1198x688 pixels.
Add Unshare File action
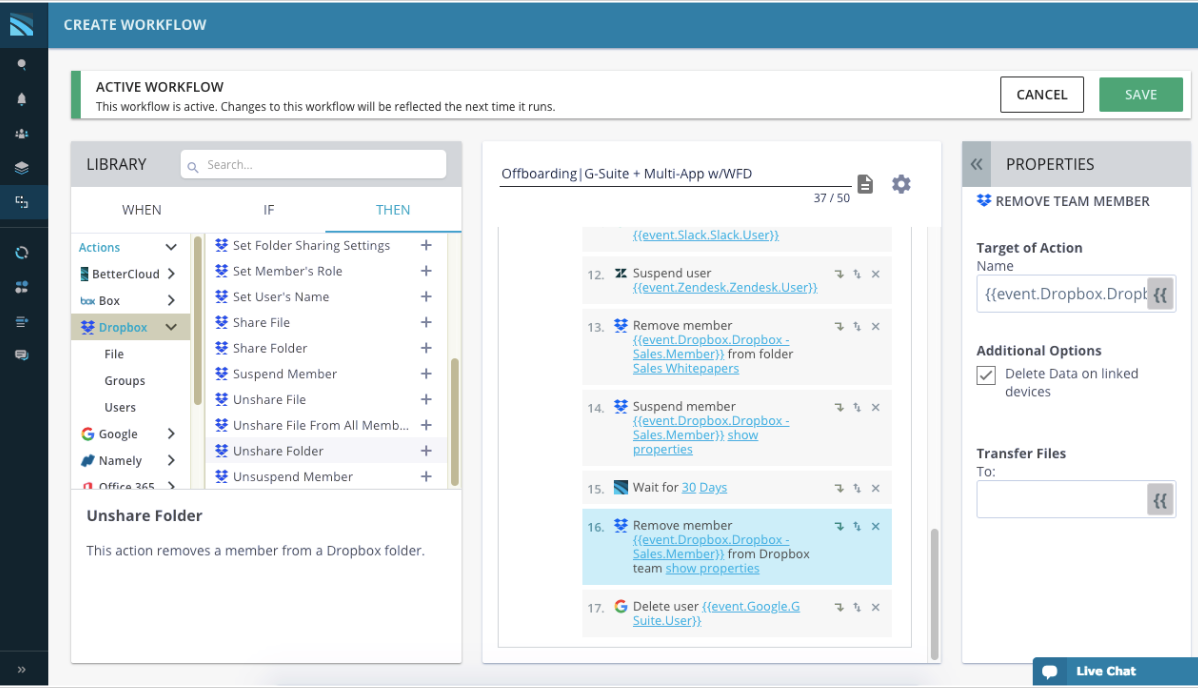coord(426,399)
